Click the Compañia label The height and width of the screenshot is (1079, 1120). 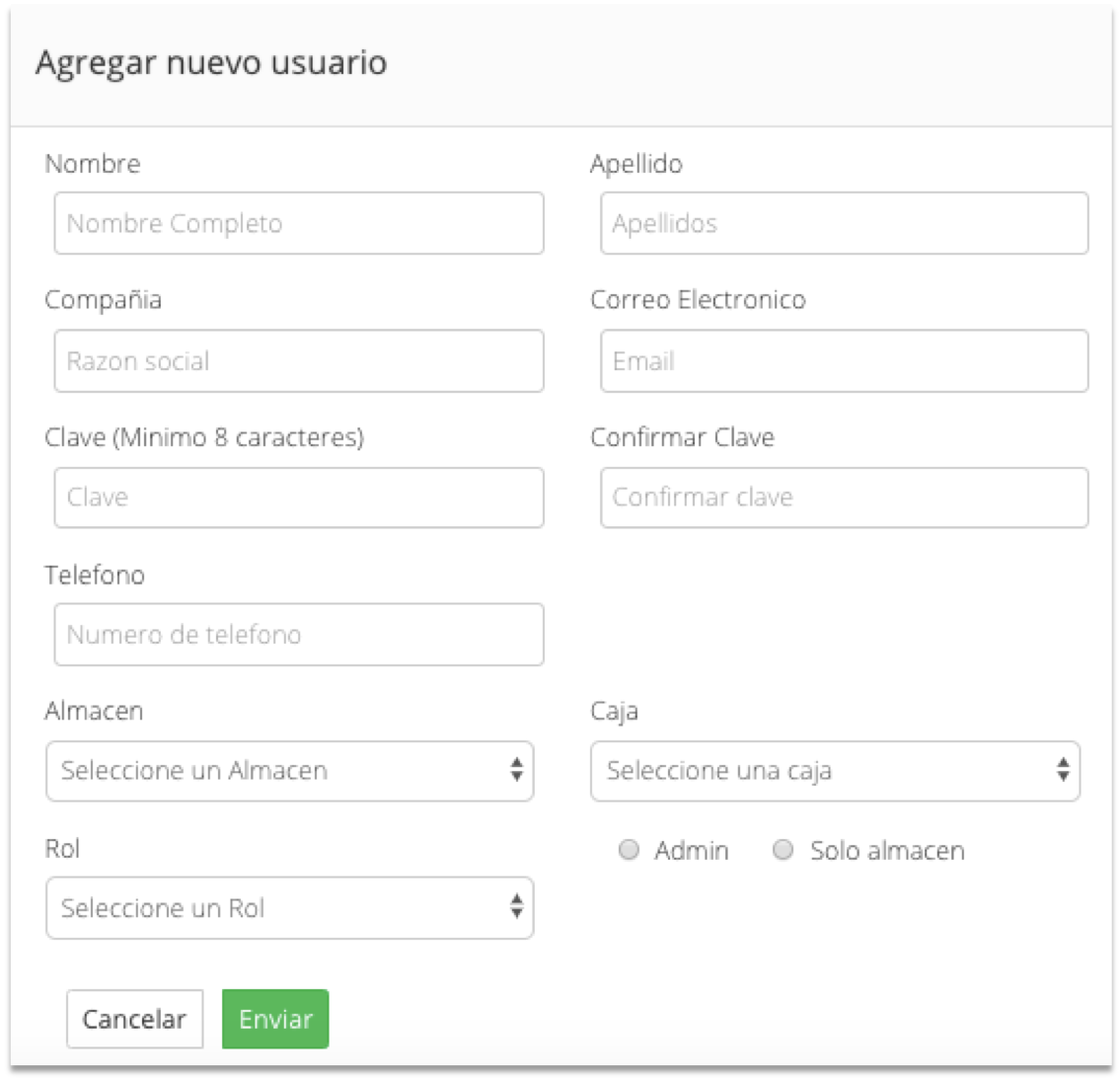tap(103, 300)
